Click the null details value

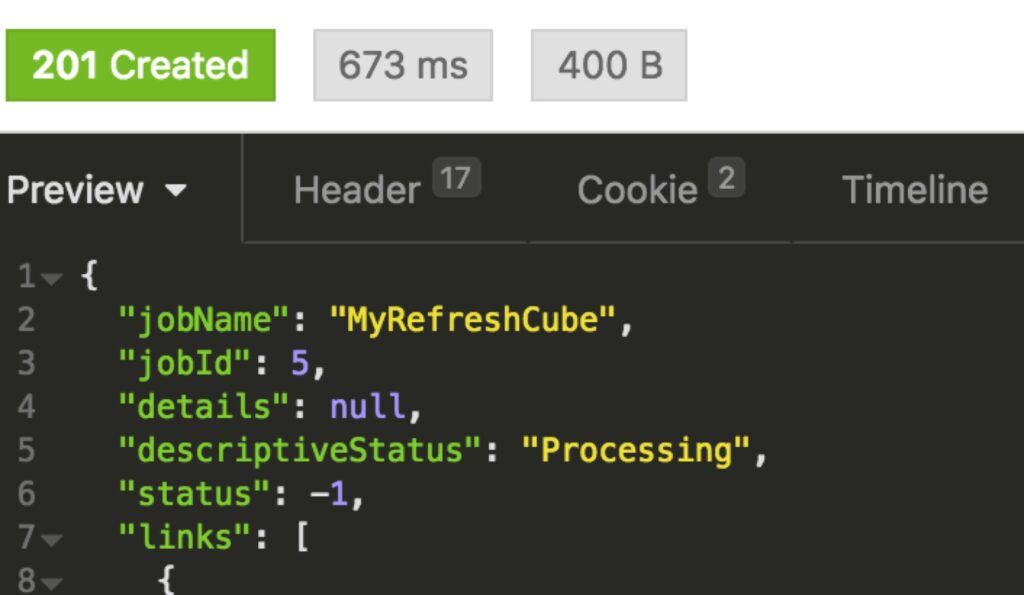[x=367, y=407]
